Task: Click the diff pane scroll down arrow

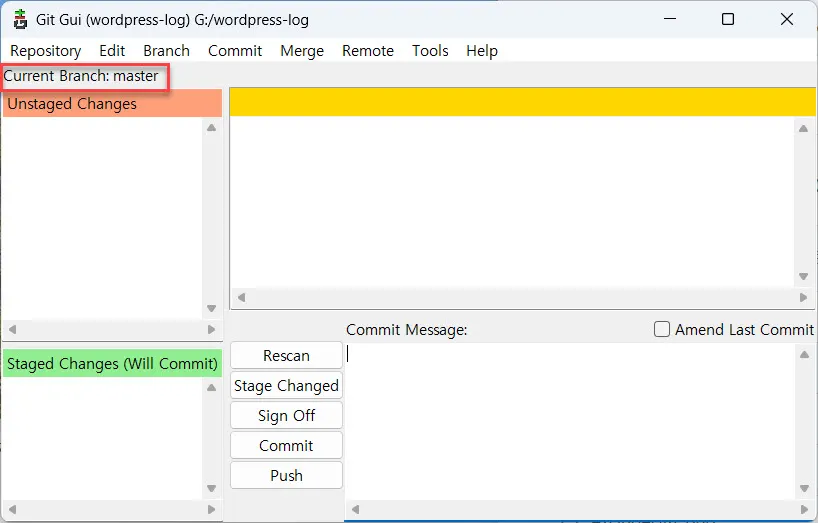Action: click(x=803, y=277)
